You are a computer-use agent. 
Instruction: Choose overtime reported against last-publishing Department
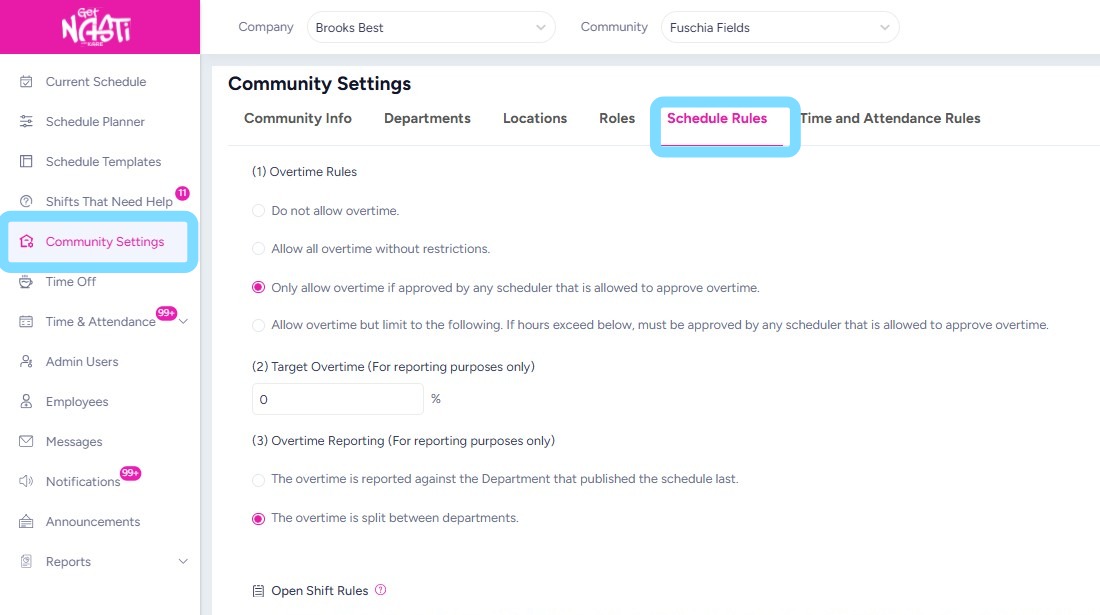[x=259, y=480]
